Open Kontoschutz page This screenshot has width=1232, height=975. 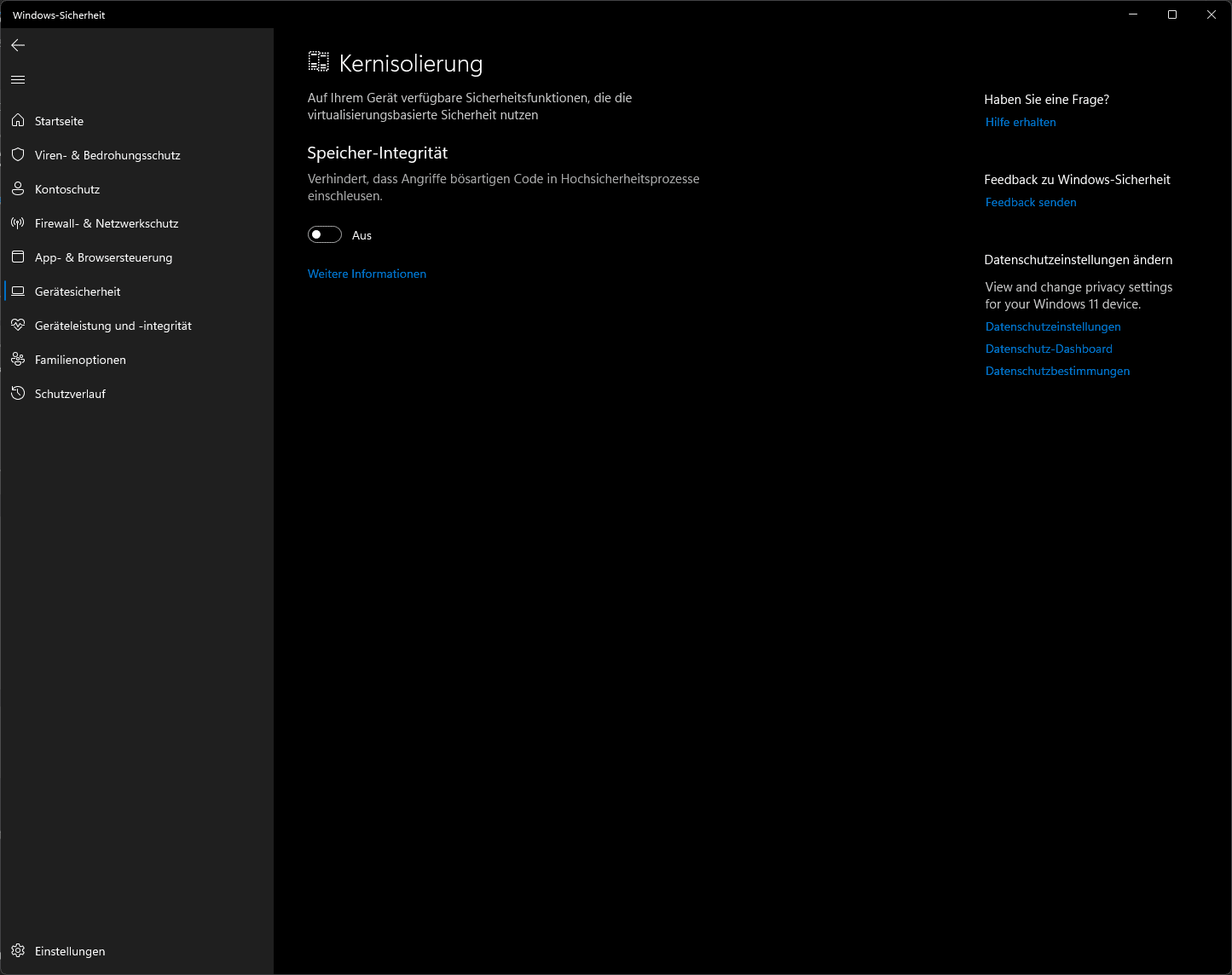coord(136,189)
